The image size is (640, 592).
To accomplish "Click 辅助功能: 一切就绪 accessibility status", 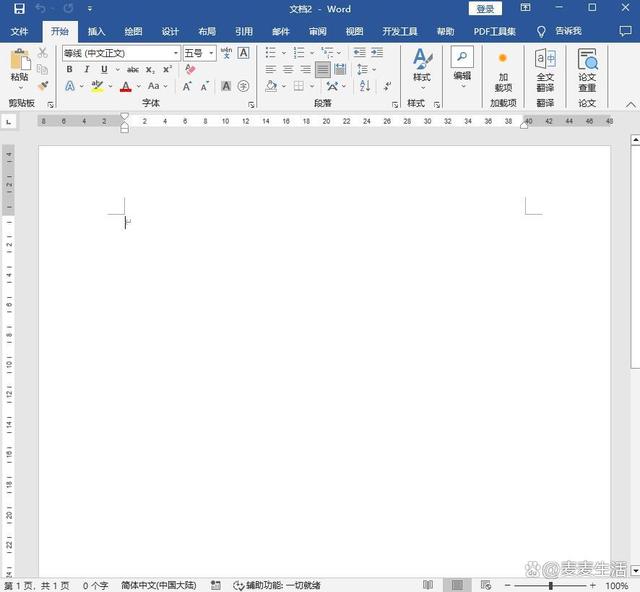I will tap(278, 585).
